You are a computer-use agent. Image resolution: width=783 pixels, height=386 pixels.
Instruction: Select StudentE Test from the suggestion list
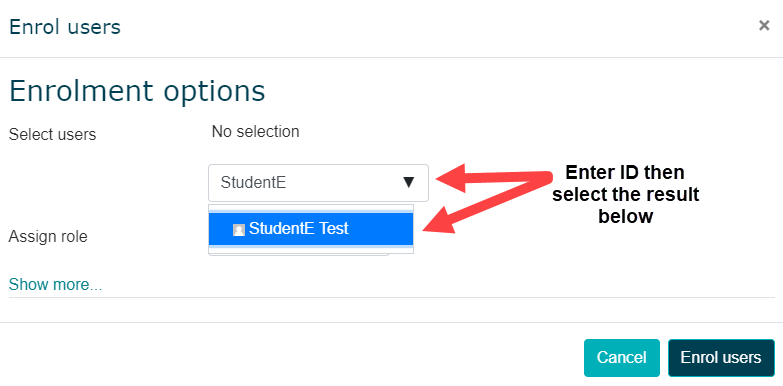[x=311, y=229]
